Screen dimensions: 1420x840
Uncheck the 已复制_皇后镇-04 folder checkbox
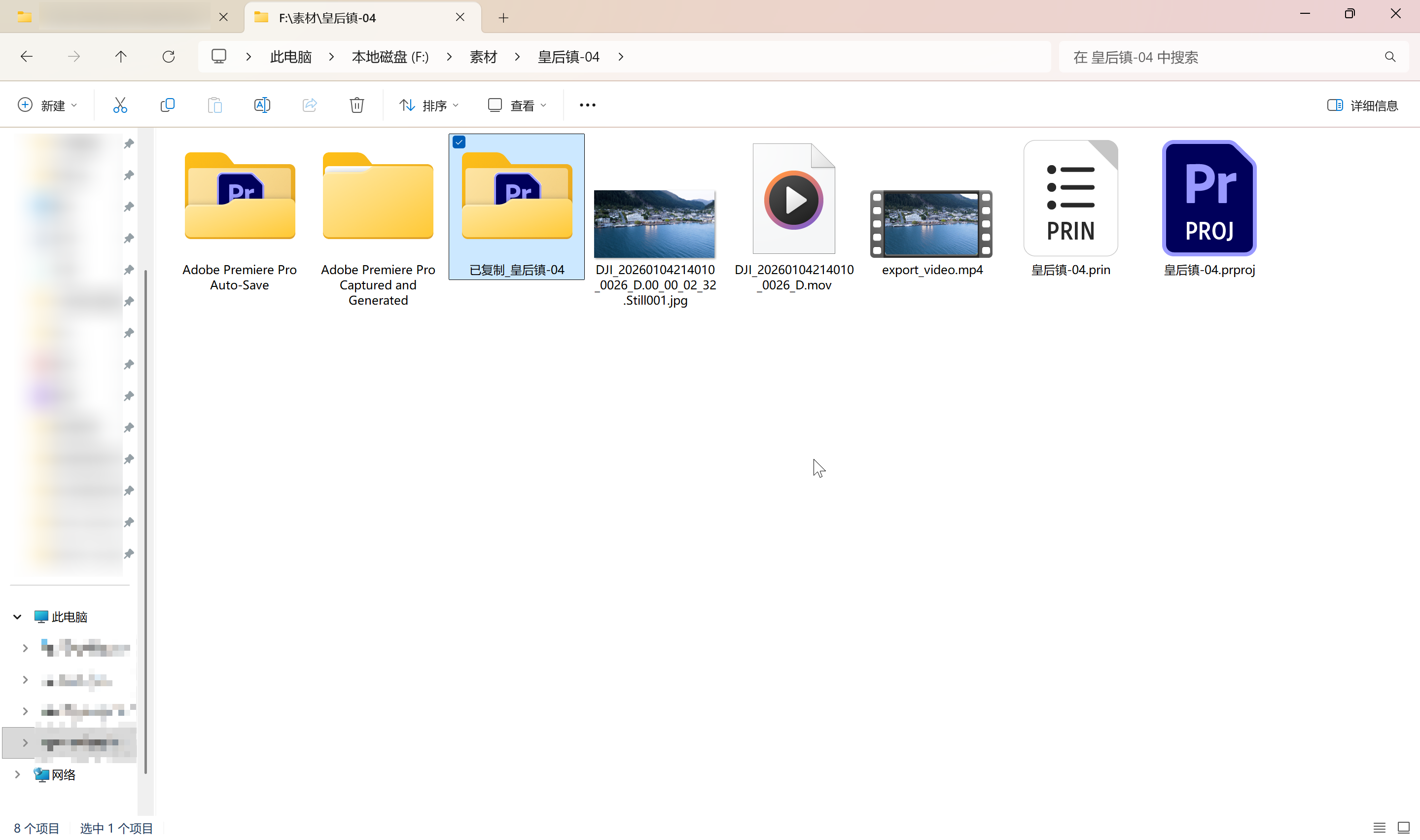459,142
